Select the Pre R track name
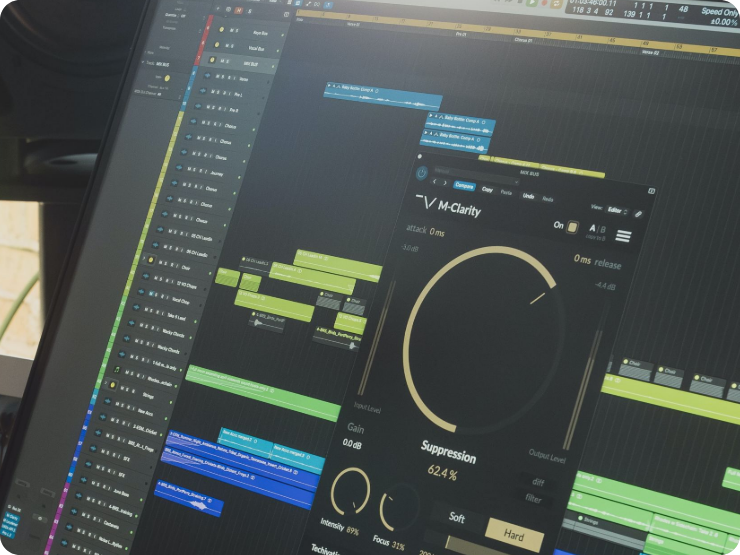Screen dimensions: 740x555 click(x=234, y=110)
